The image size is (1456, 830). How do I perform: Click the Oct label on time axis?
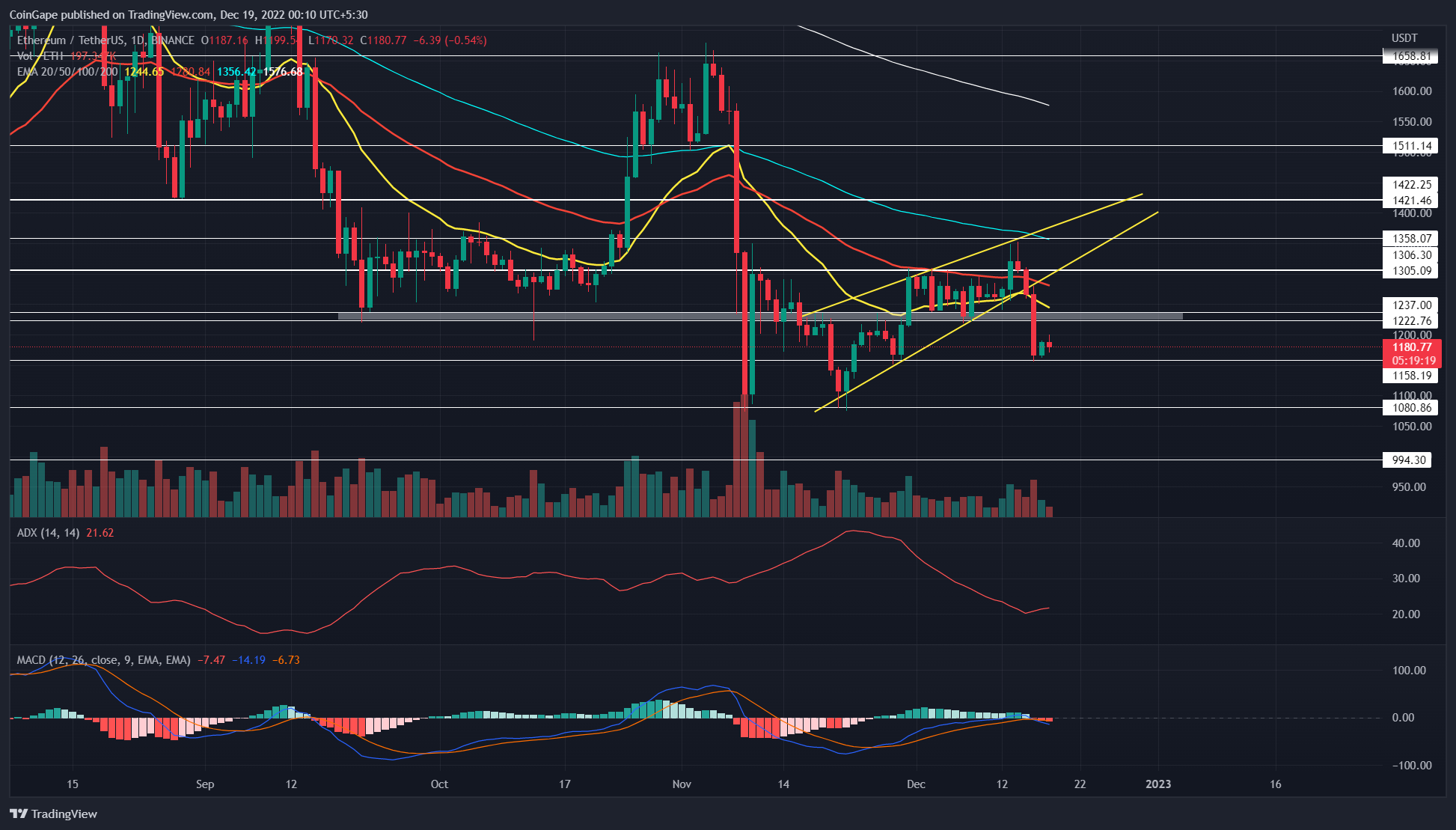(439, 784)
